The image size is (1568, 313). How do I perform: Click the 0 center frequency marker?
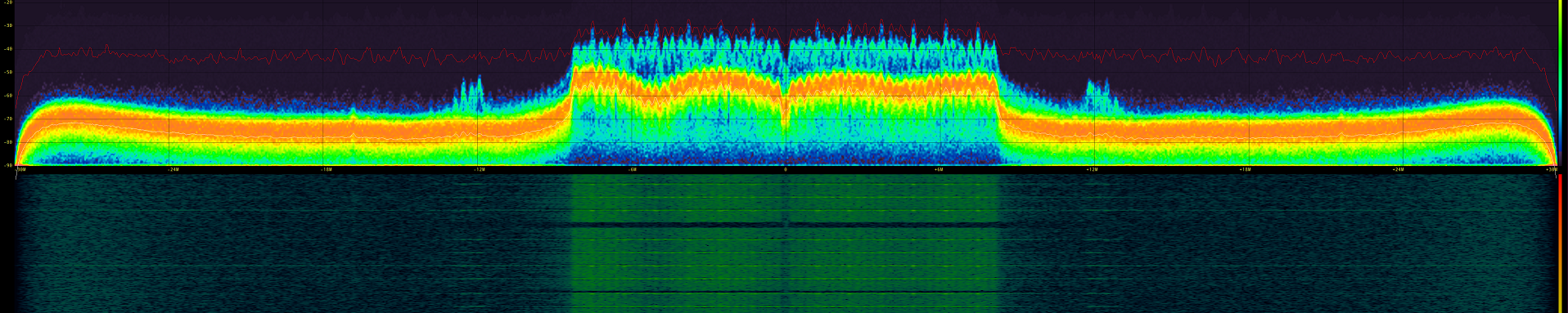coord(786,169)
